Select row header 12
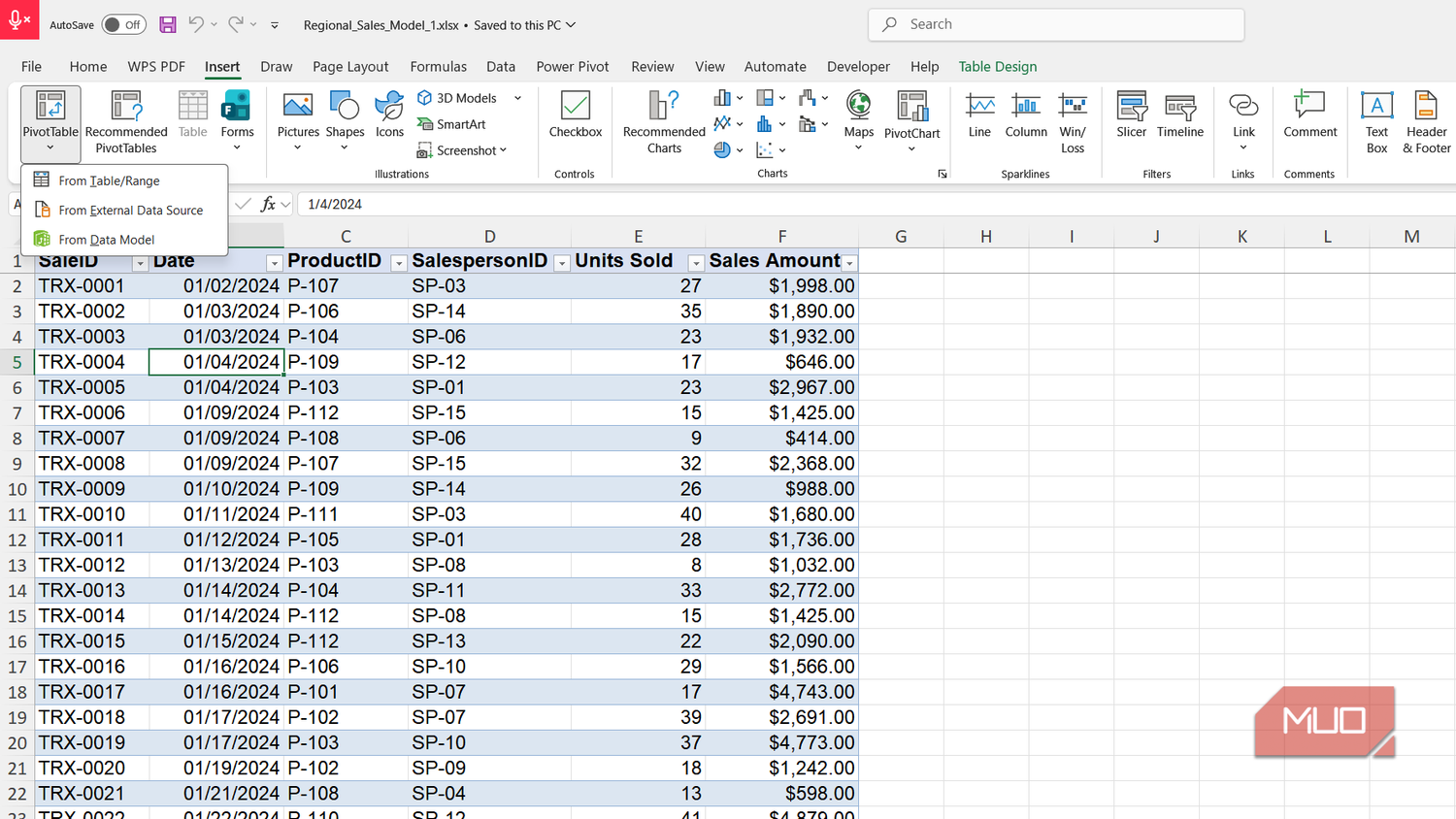Screen dimensions: 1456x819 click(x=17, y=540)
